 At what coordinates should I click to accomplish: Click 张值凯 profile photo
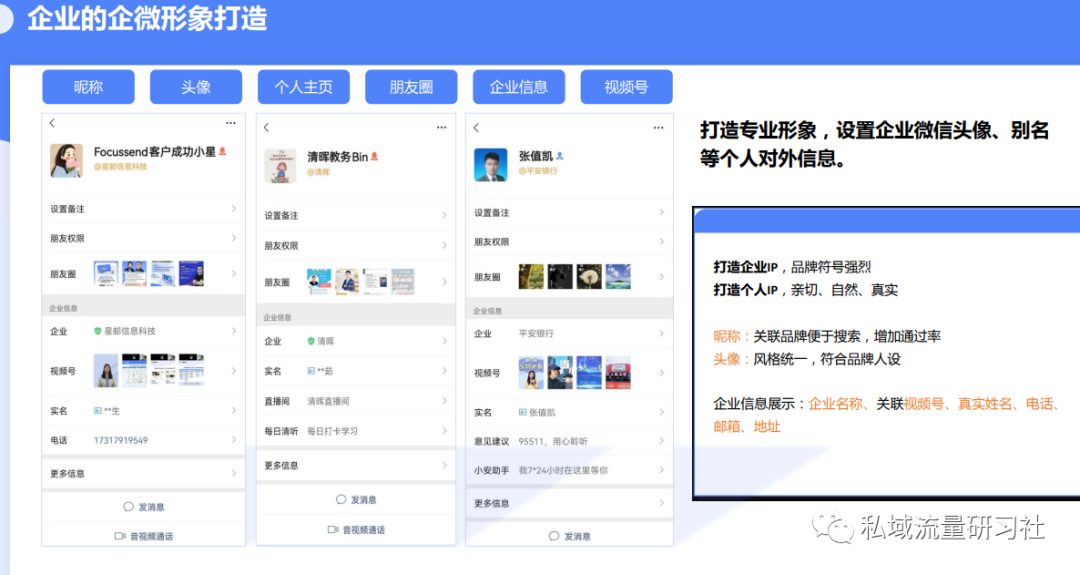(490, 165)
